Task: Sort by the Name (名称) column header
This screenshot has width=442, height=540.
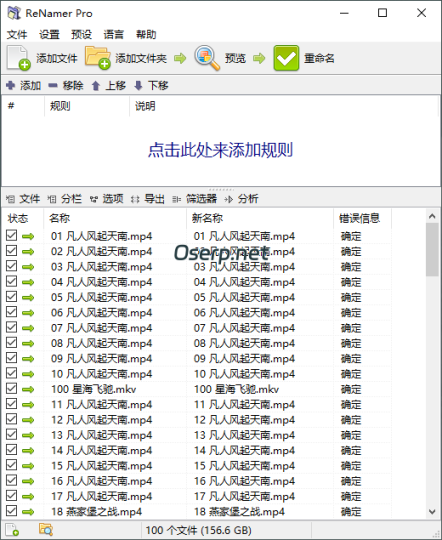Action: click(115, 218)
